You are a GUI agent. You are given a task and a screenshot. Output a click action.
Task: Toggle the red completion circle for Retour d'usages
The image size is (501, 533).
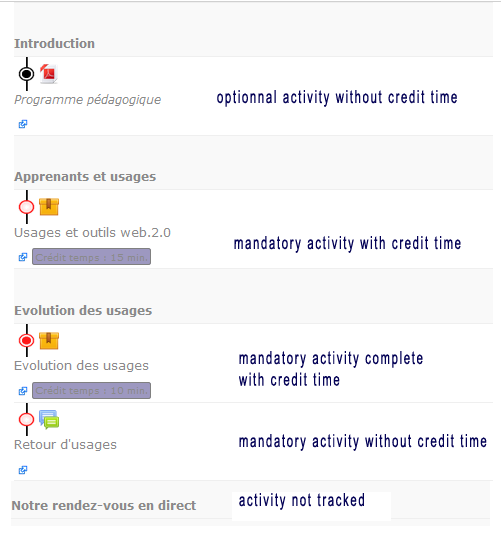pyautogui.click(x=27, y=420)
